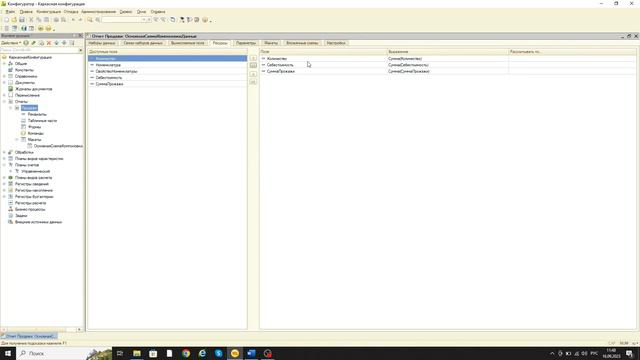
Task: Click the configuration tree search field
Action: pyautogui.click(x=39, y=50)
